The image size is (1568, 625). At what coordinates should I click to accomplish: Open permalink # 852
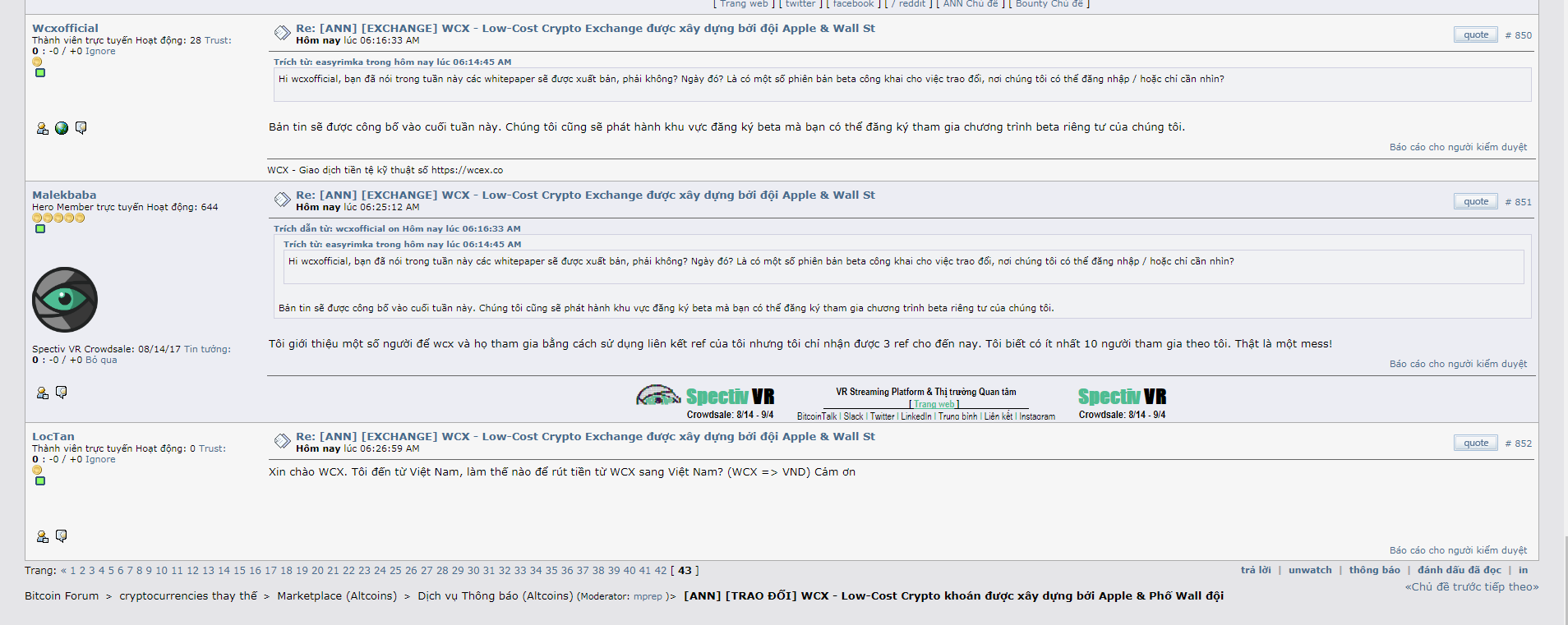(x=1518, y=443)
